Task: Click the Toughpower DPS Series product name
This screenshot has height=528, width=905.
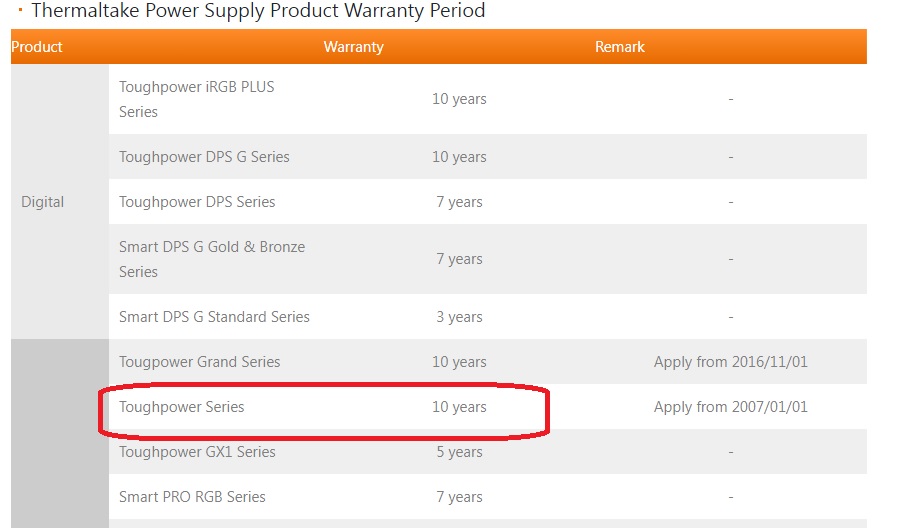Action: (x=197, y=202)
